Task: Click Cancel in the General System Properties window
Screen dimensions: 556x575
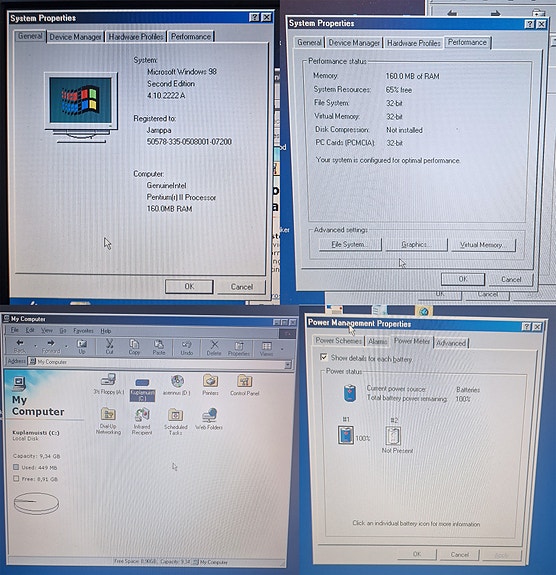Action: click(242, 287)
